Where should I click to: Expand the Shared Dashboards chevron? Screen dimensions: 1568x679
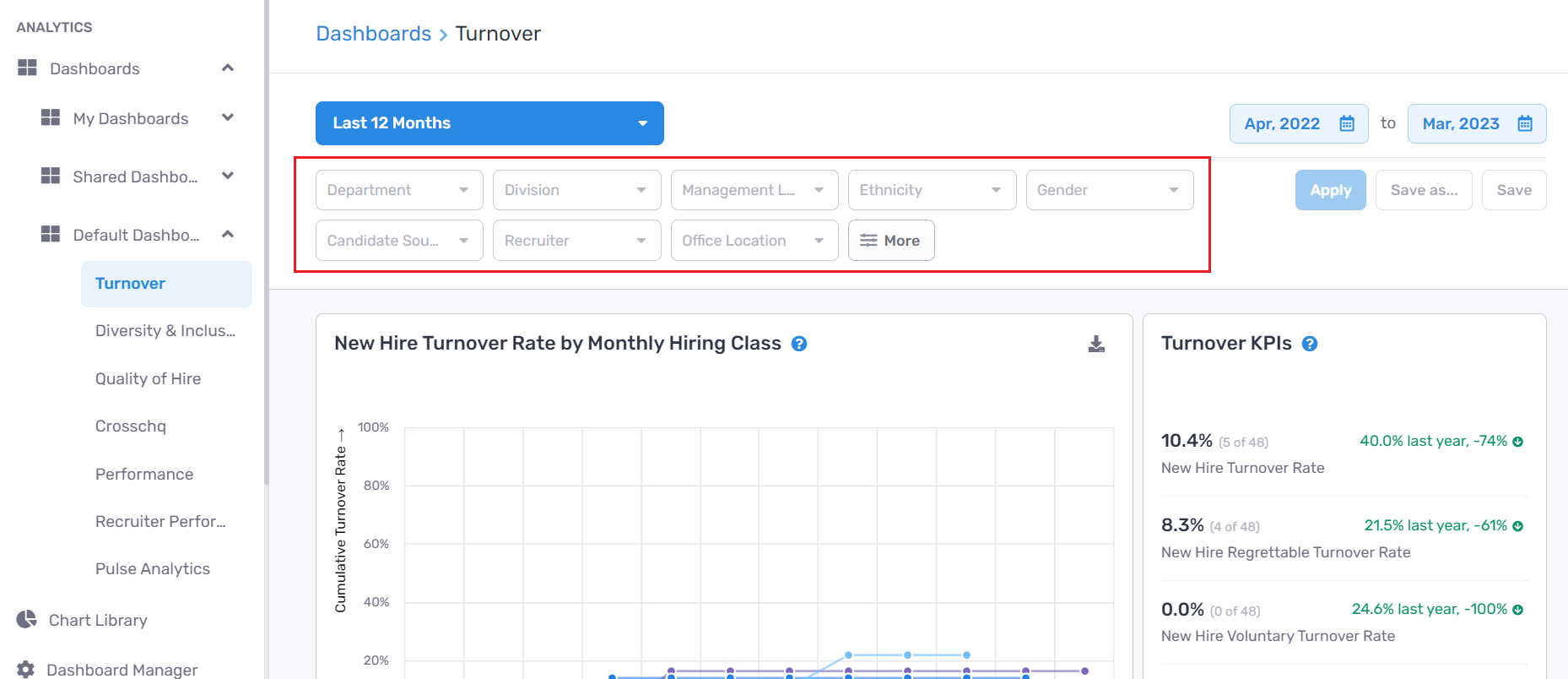(x=228, y=176)
